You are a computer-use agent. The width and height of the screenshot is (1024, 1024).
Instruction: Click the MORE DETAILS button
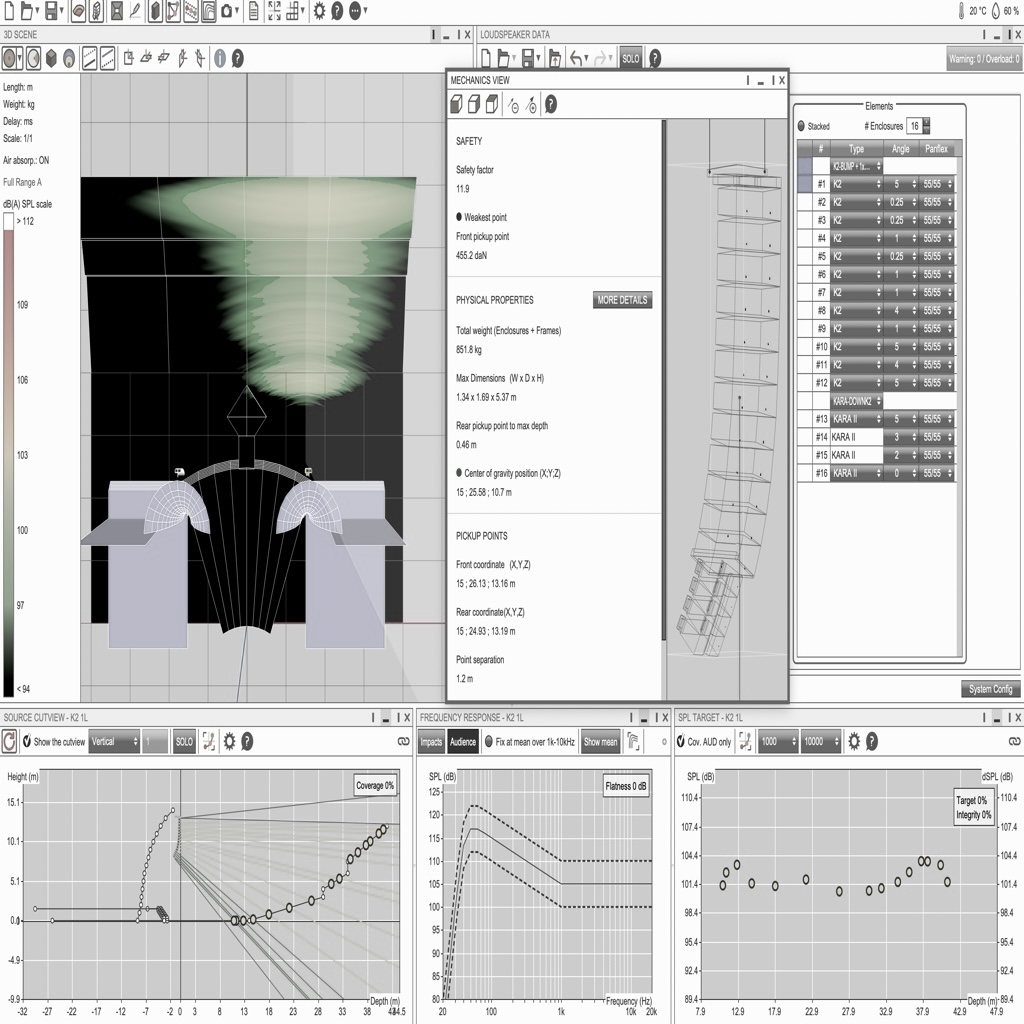coord(622,300)
